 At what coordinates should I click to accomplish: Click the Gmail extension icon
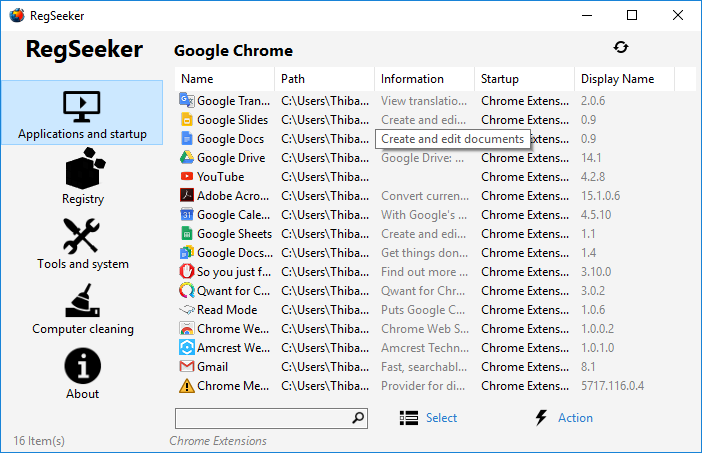coord(187,366)
